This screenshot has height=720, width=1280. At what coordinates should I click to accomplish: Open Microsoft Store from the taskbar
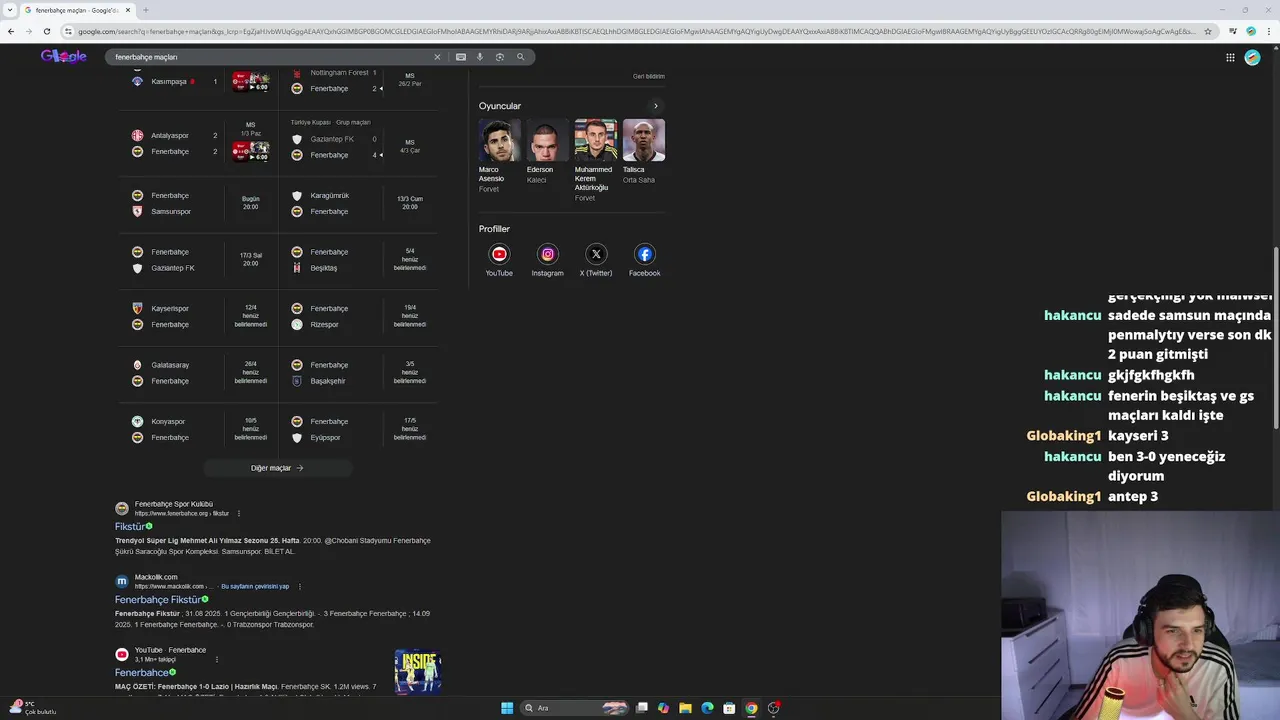click(729, 708)
